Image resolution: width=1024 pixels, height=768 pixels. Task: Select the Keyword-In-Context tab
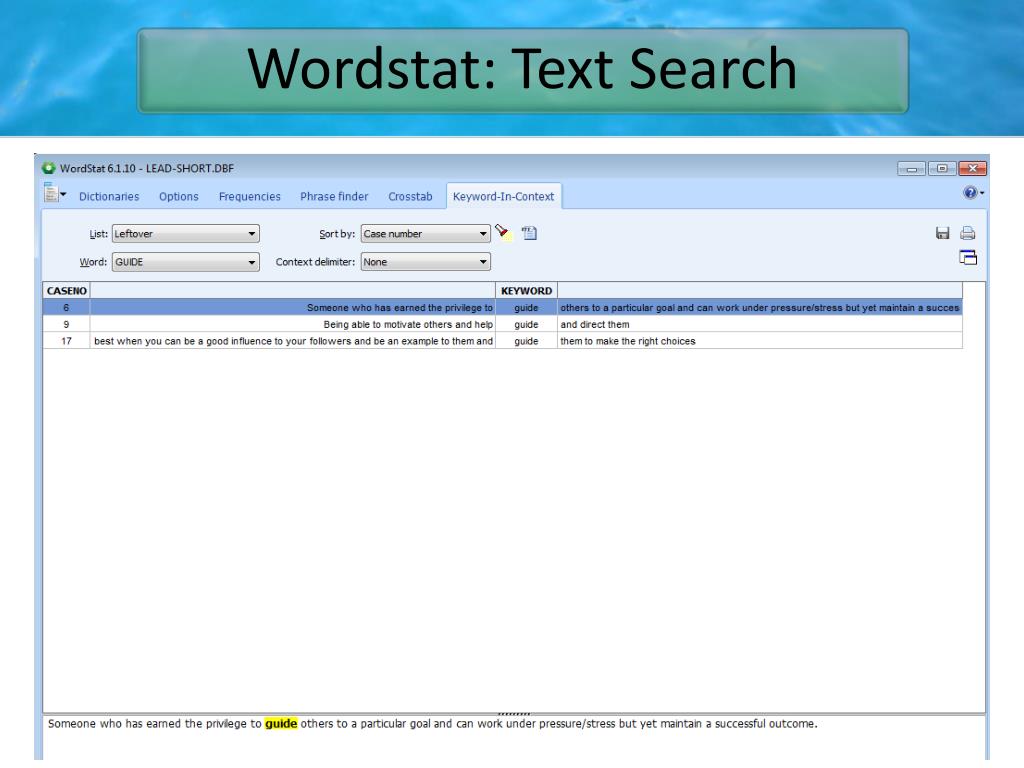[504, 197]
